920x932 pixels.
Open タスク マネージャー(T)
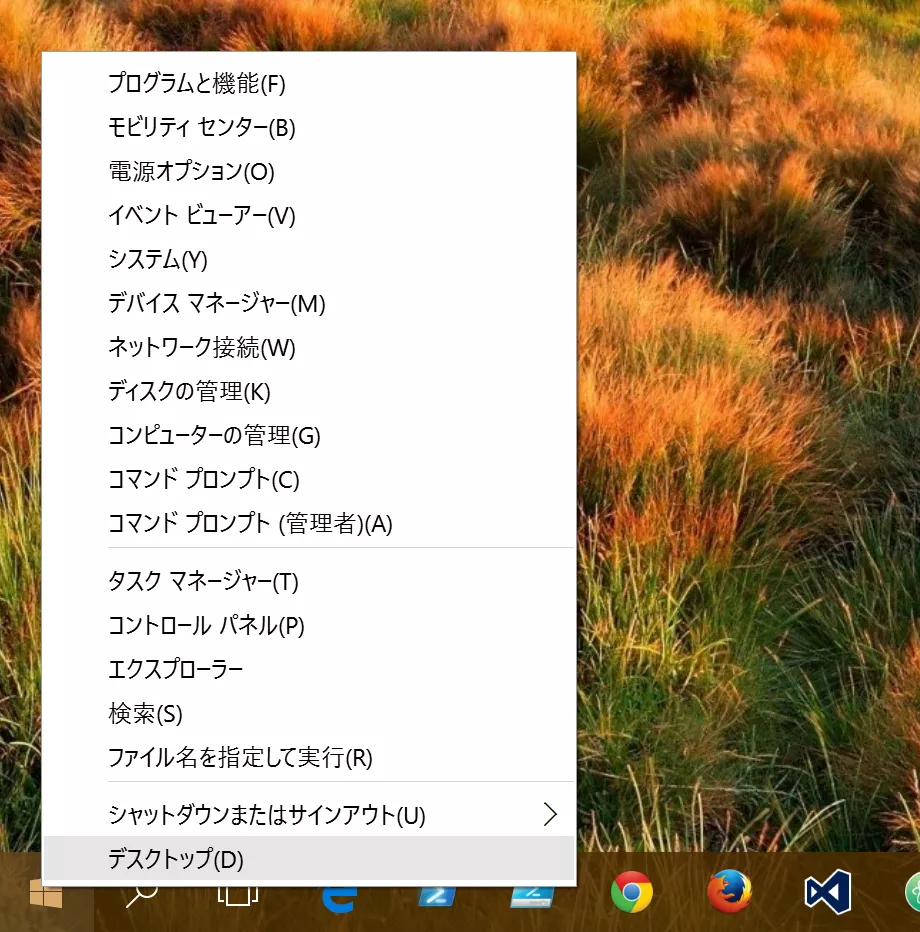(x=203, y=581)
